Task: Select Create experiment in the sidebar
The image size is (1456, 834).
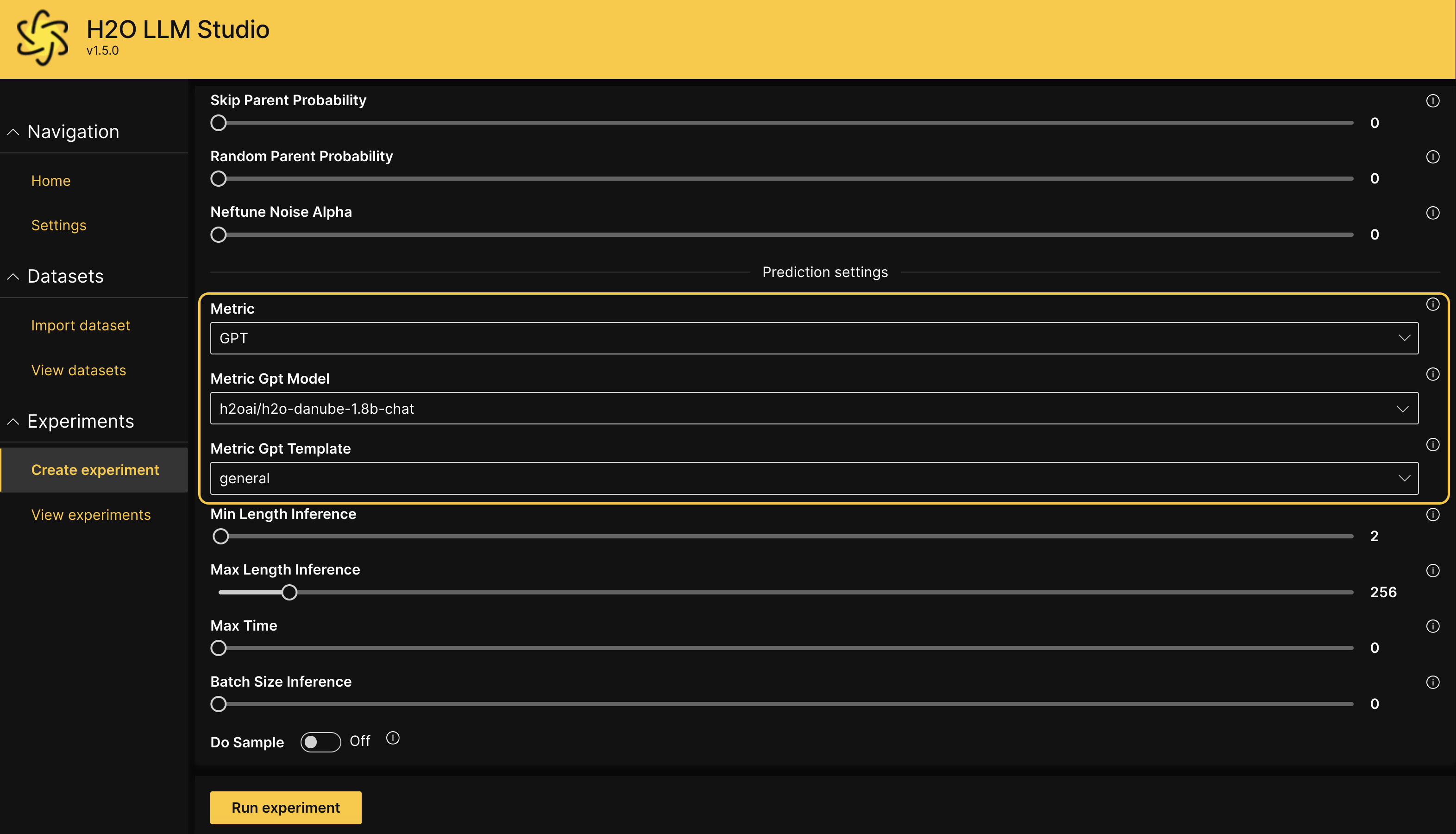Action: [x=95, y=470]
